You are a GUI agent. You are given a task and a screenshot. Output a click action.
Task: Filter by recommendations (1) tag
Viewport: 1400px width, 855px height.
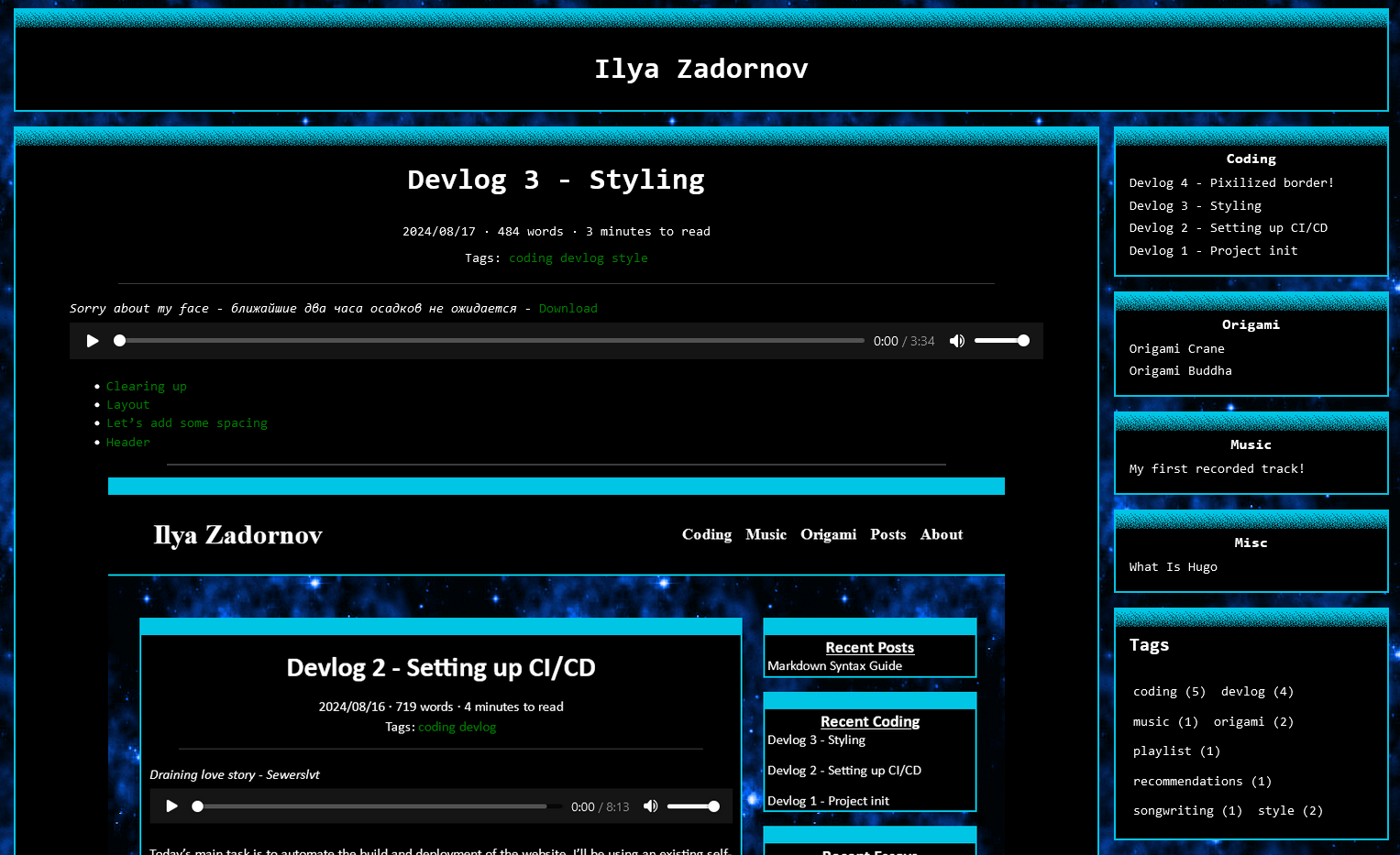1203,782
